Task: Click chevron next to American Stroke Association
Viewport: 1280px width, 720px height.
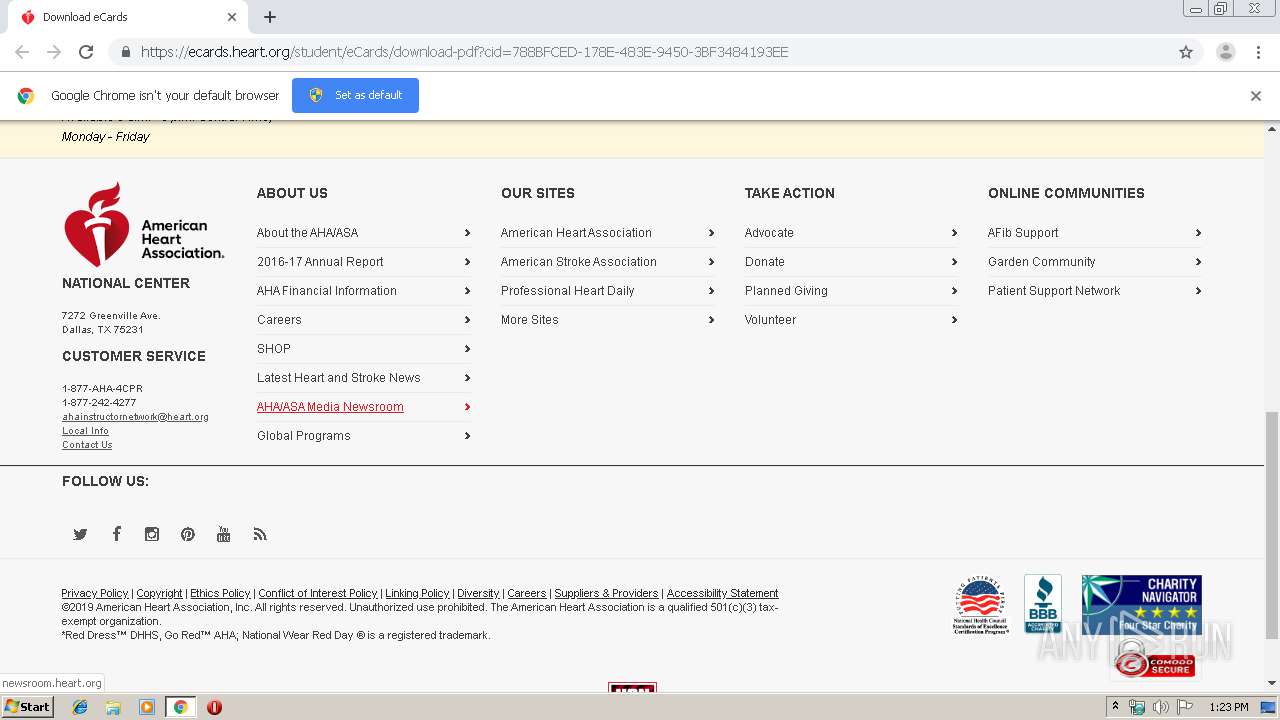Action: coord(711,262)
